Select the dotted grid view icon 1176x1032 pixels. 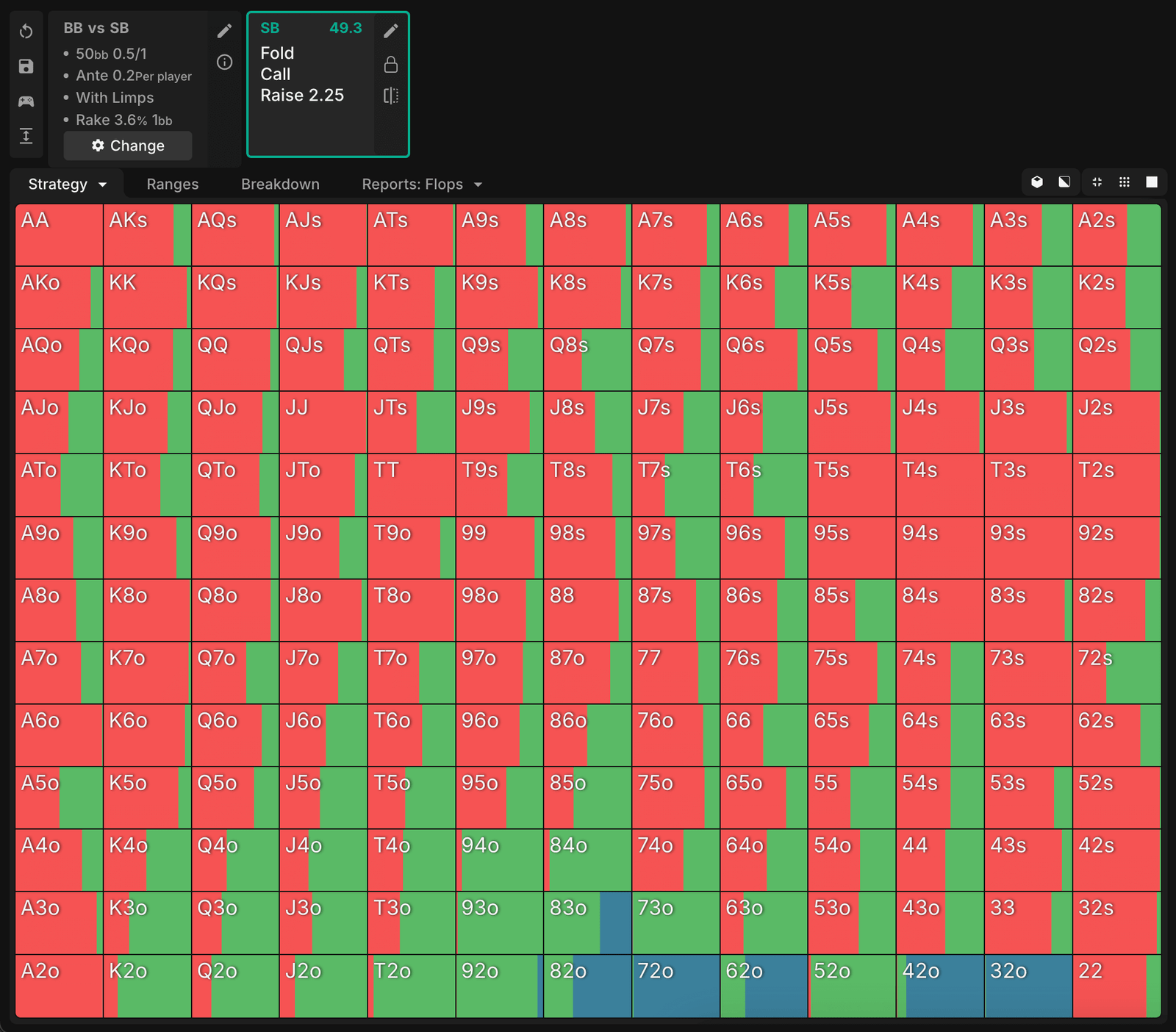click(1125, 182)
